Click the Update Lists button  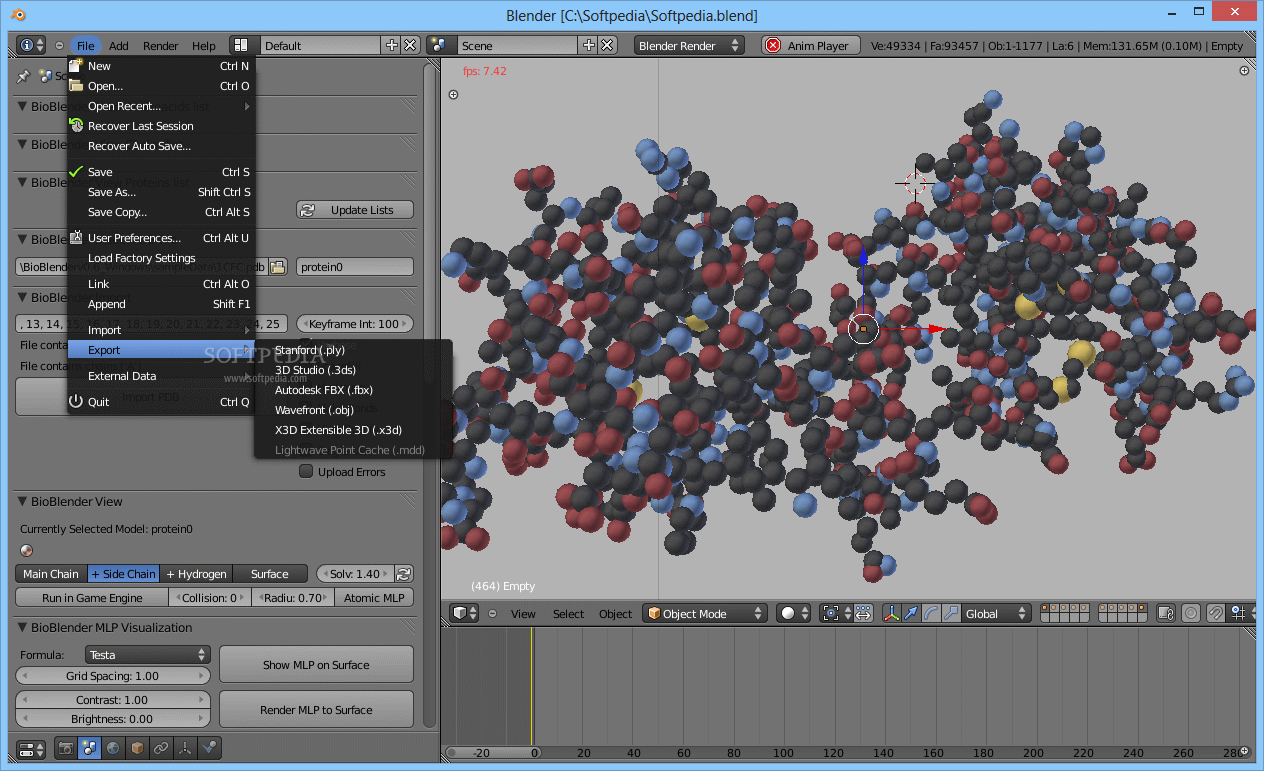click(355, 210)
